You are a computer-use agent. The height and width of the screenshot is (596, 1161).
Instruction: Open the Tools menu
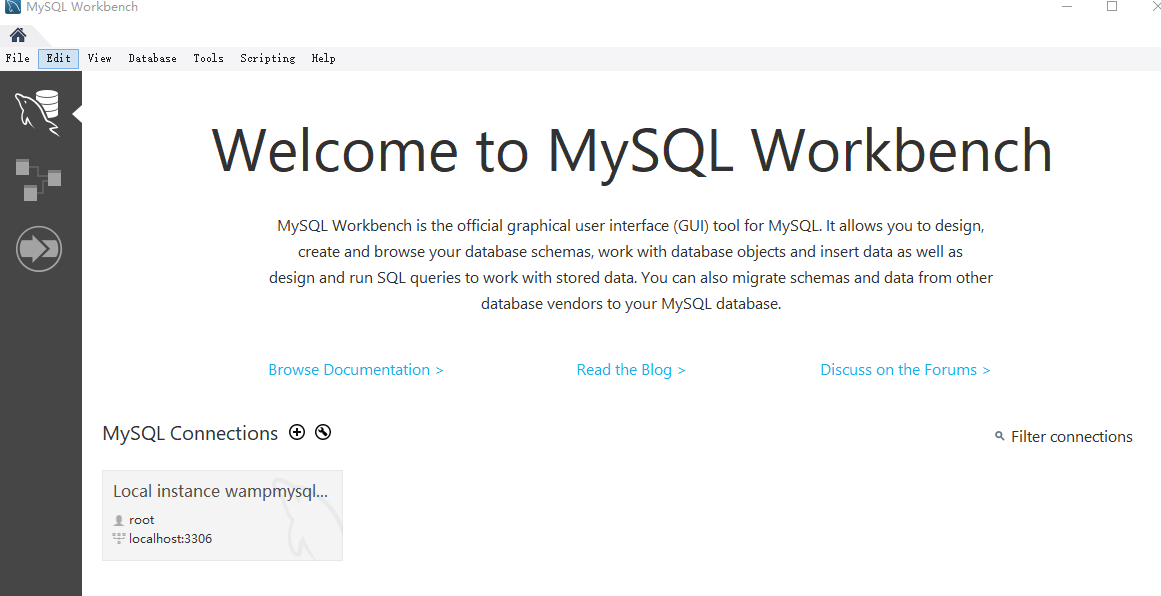[208, 58]
